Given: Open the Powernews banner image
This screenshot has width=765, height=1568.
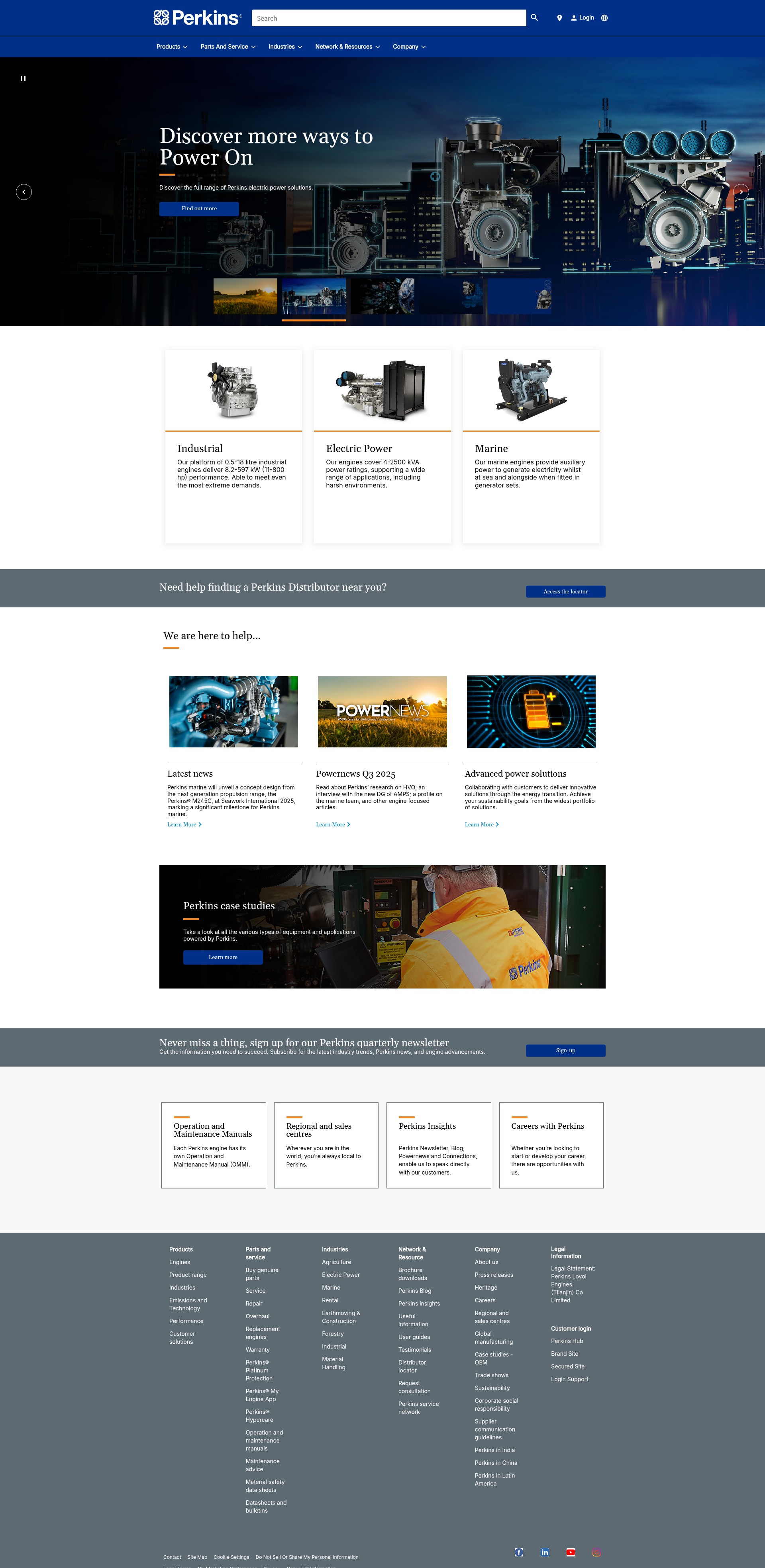Looking at the screenshot, I should coord(382,712).
